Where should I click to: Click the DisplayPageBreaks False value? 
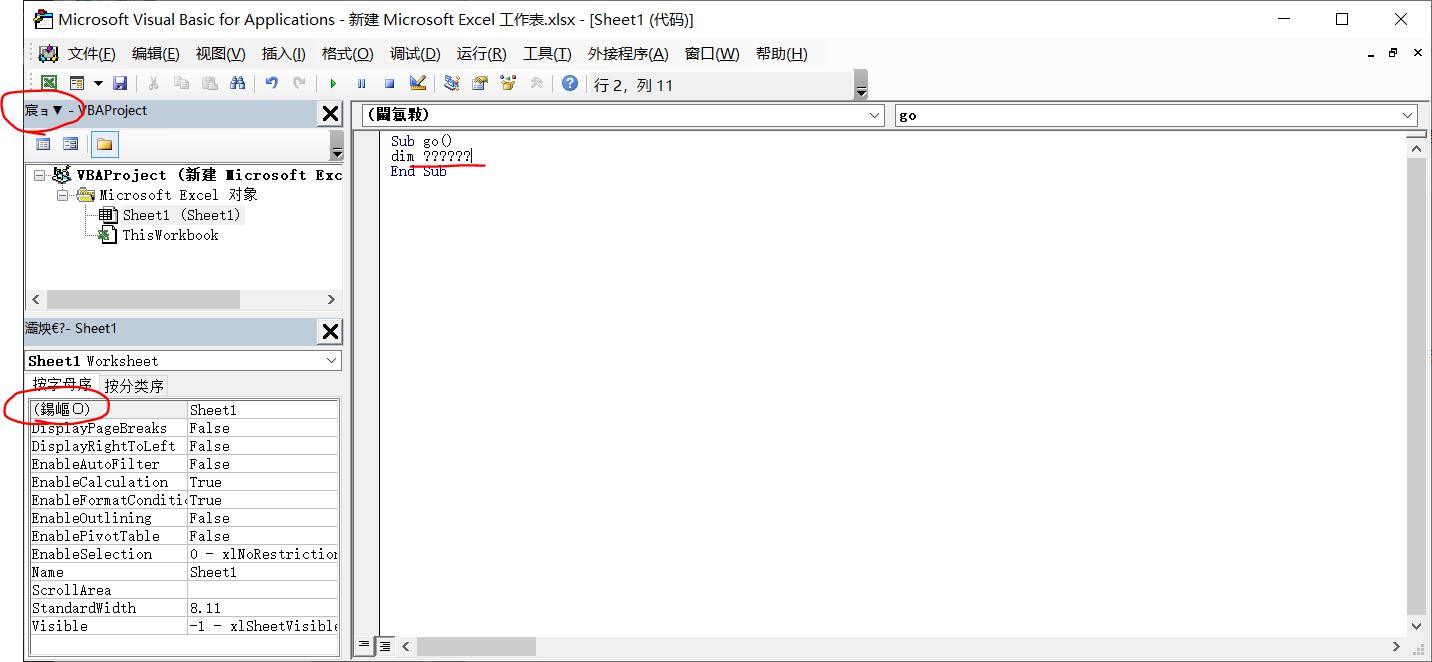pyautogui.click(x=263, y=428)
